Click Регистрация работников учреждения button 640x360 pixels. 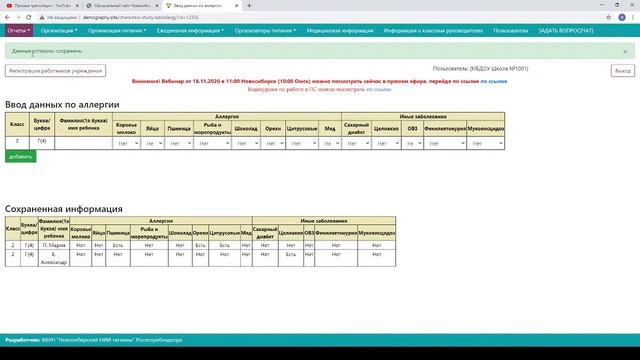[x=56, y=71]
